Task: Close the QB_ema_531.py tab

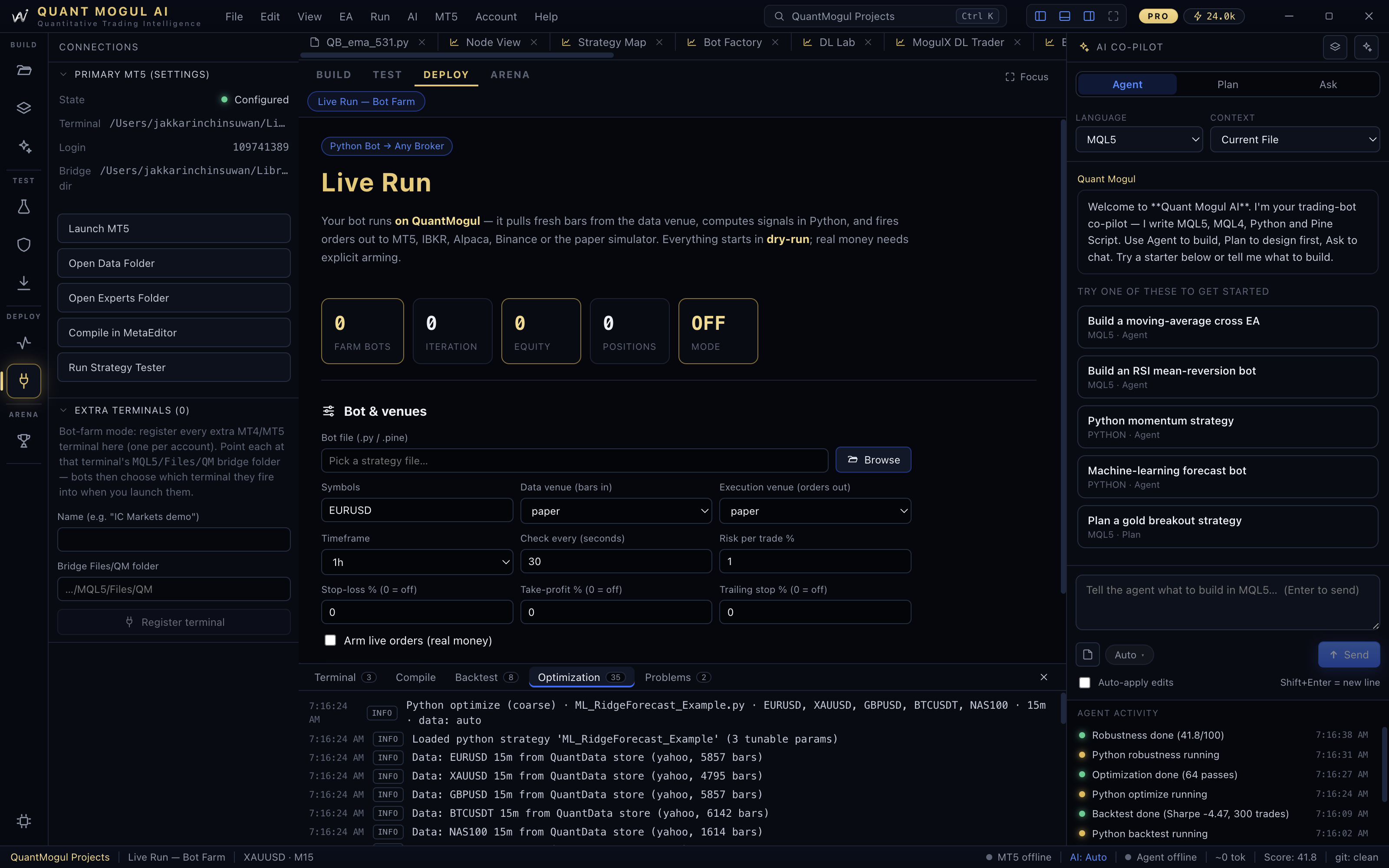Action: 422,43
